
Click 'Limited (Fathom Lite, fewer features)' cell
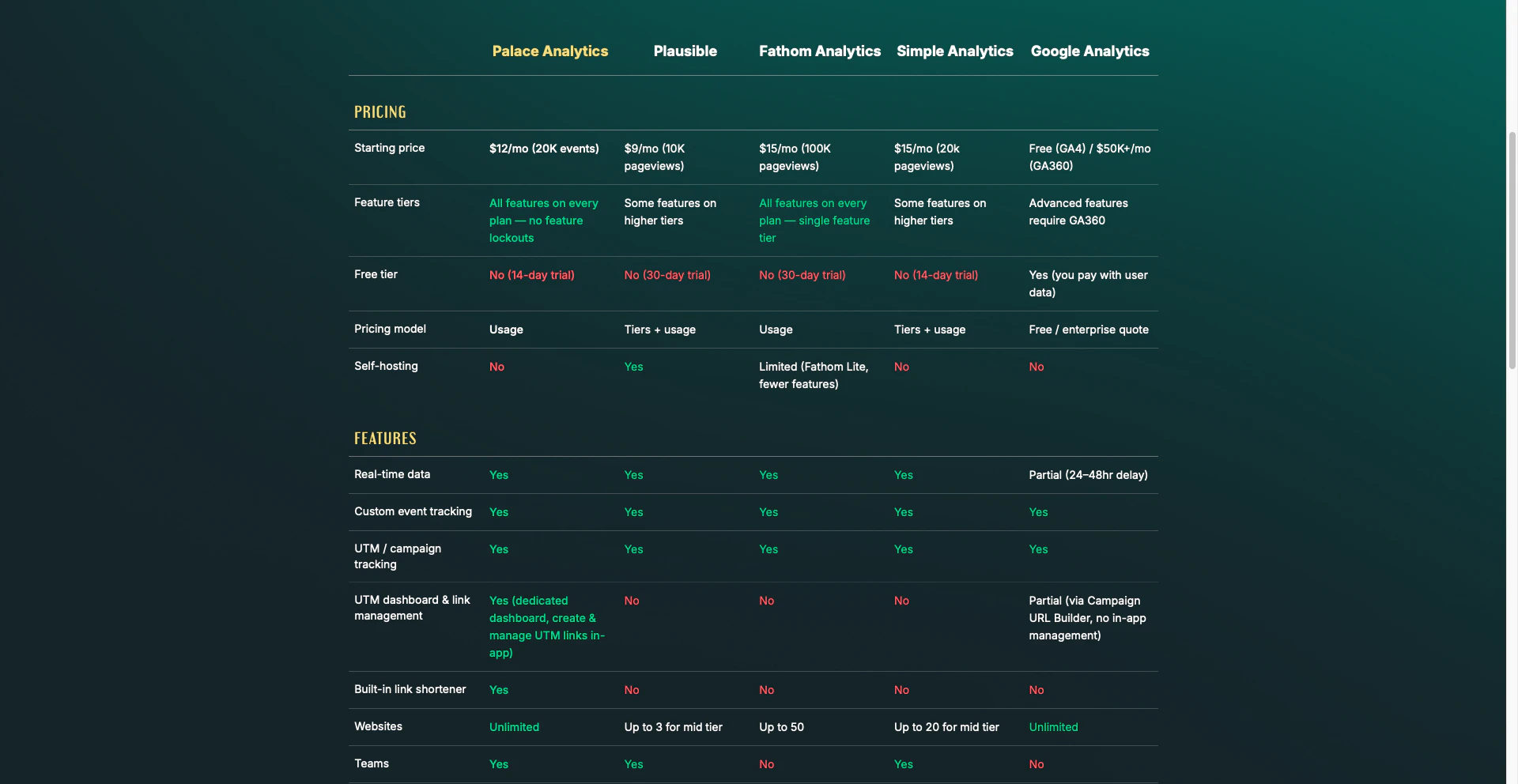coord(814,375)
